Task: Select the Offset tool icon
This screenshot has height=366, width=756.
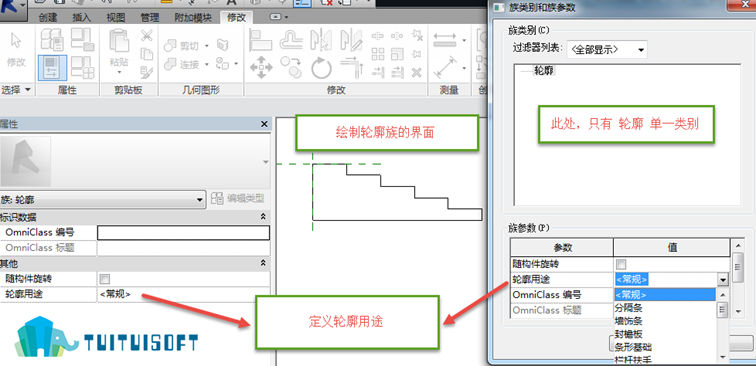Action: point(291,41)
